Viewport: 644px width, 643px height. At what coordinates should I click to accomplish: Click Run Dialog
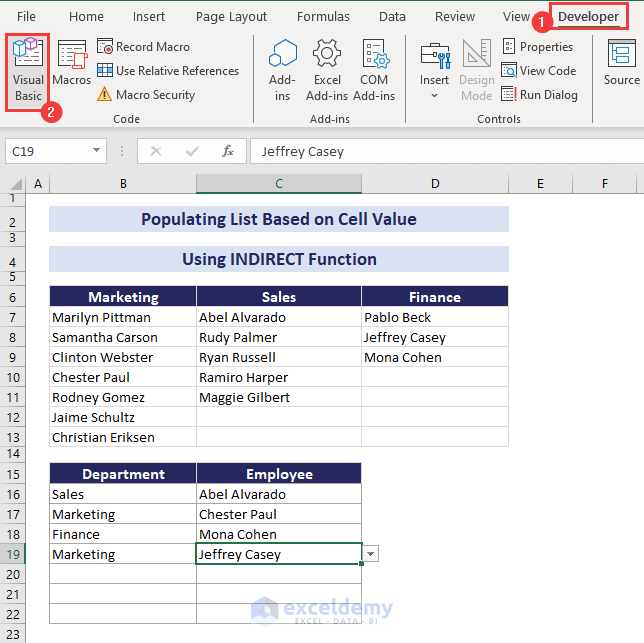click(x=540, y=95)
